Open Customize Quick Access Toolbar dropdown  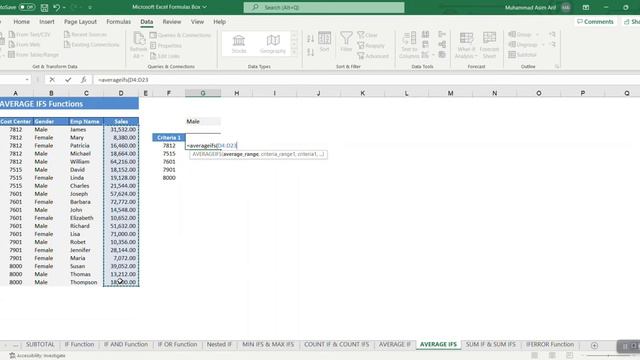coord(90,7)
